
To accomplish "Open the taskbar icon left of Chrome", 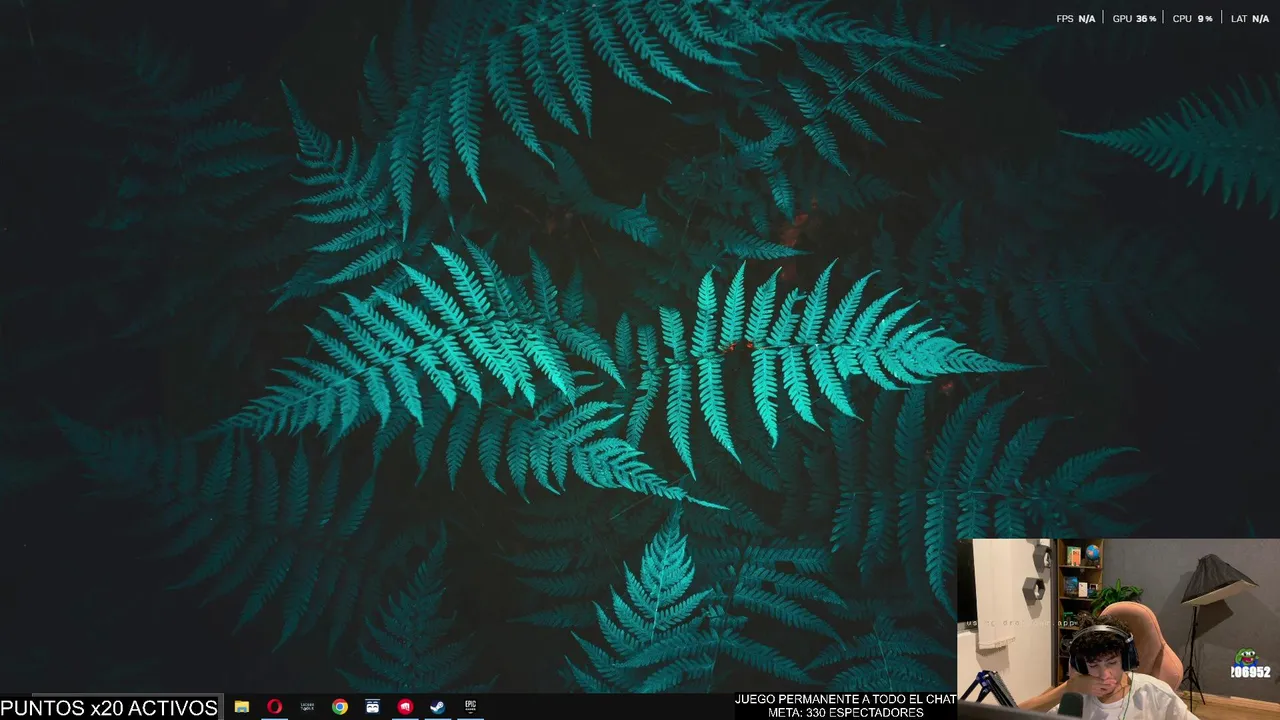I will [307, 707].
